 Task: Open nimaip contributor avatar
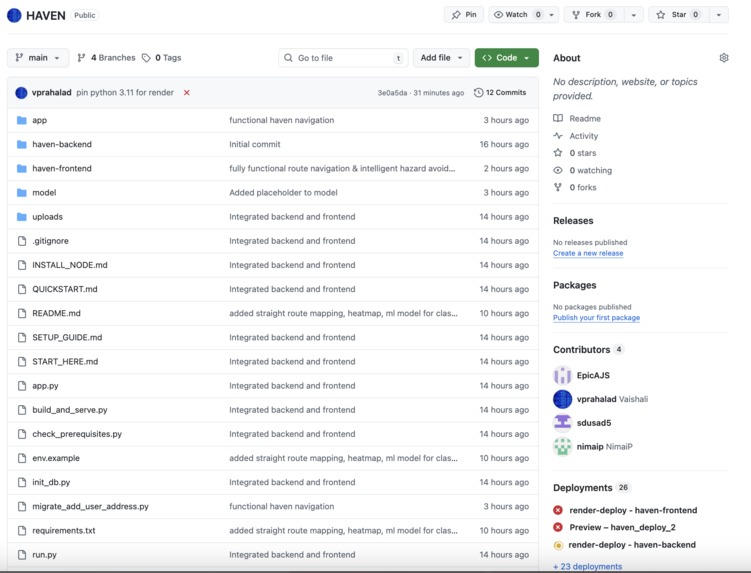[x=563, y=447]
